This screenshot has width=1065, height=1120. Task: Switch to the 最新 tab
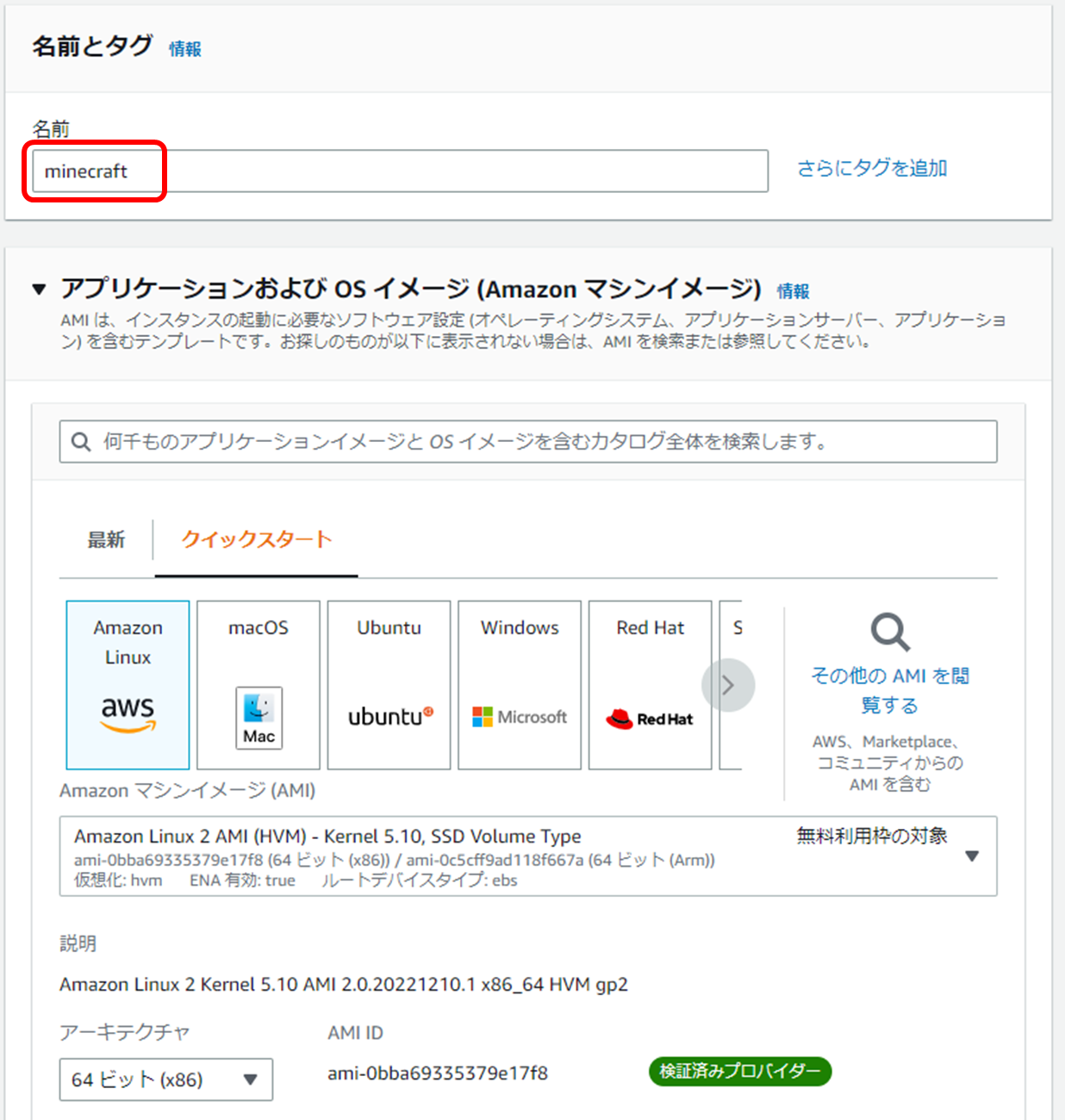point(106,539)
